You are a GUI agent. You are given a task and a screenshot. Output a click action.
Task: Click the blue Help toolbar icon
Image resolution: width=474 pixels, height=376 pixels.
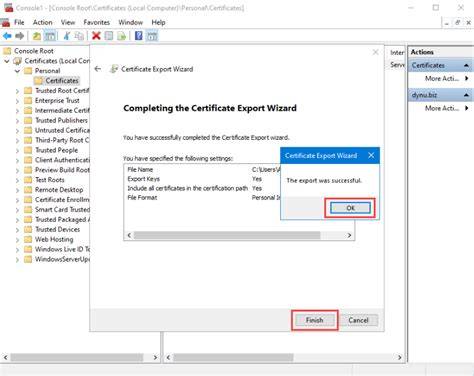click(139, 36)
